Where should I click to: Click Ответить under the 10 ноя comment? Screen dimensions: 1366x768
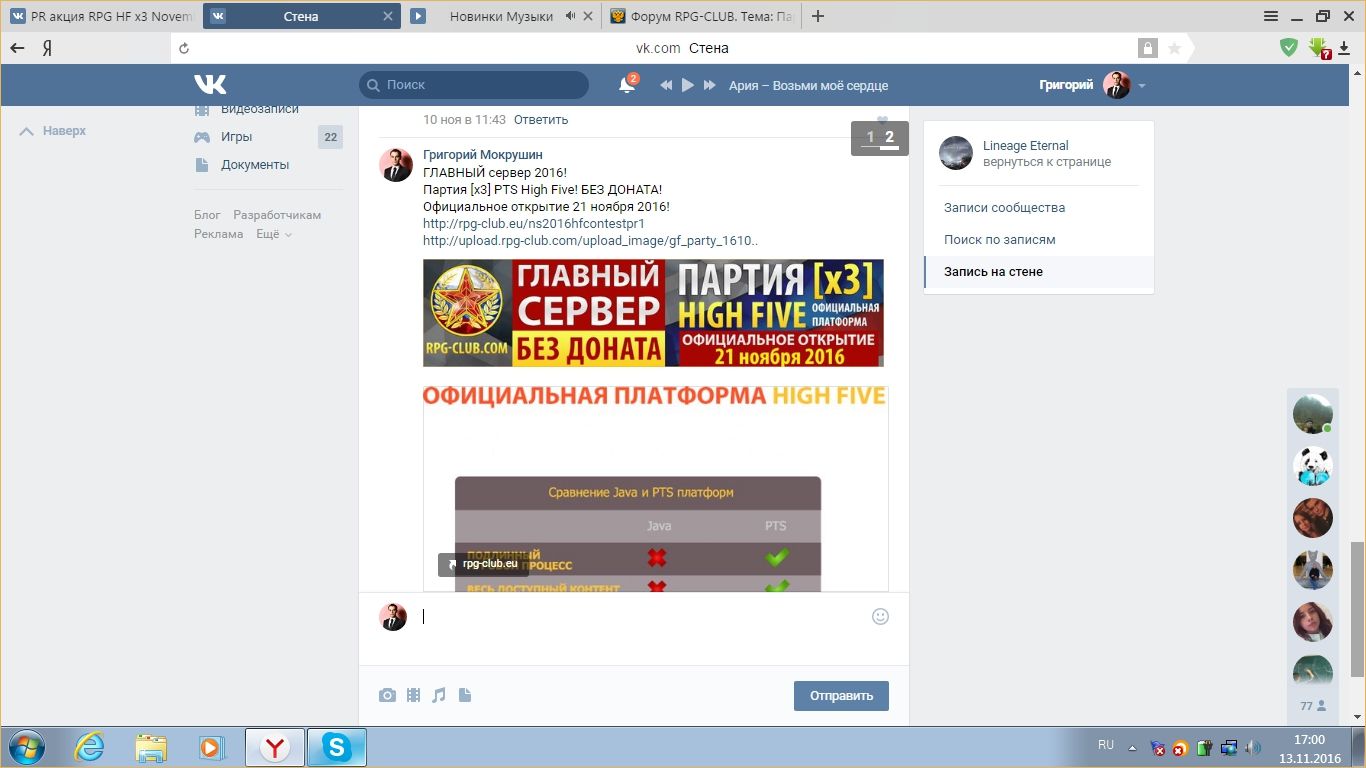click(x=541, y=120)
